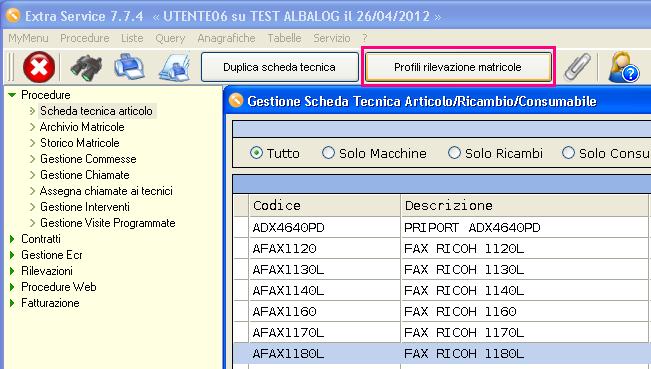Image resolution: width=651 pixels, height=369 pixels.
Task: Open Gestione Visite Programmate in tree
Action: pyautogui.click(x=108, y=223)
